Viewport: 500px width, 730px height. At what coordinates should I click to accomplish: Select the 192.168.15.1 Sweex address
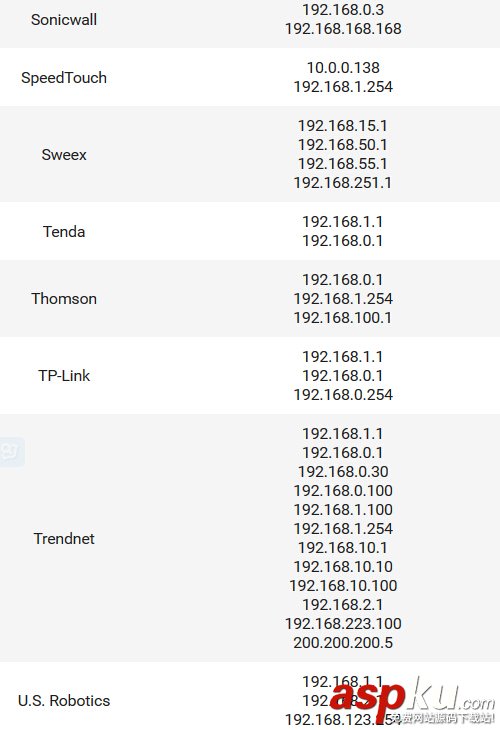tap(343, 125)
